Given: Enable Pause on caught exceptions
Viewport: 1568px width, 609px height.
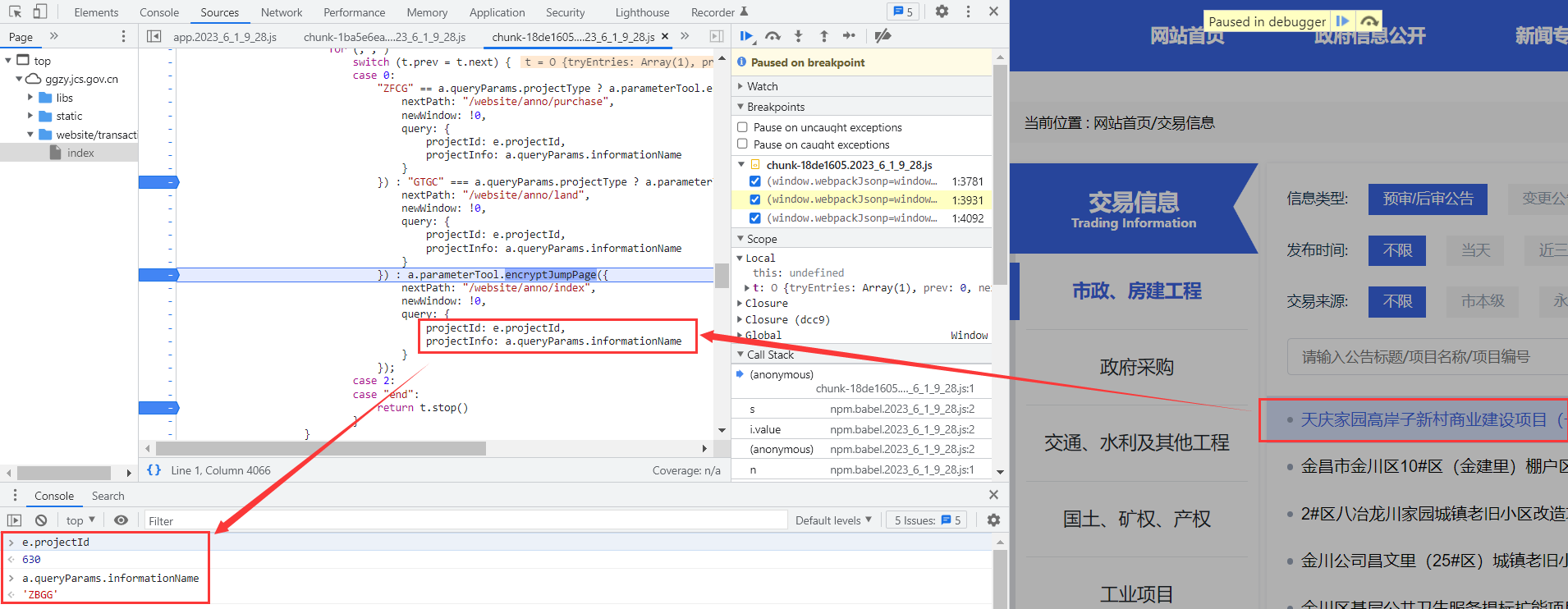Looking at the screenshot, I should click(x=742, y=144).
